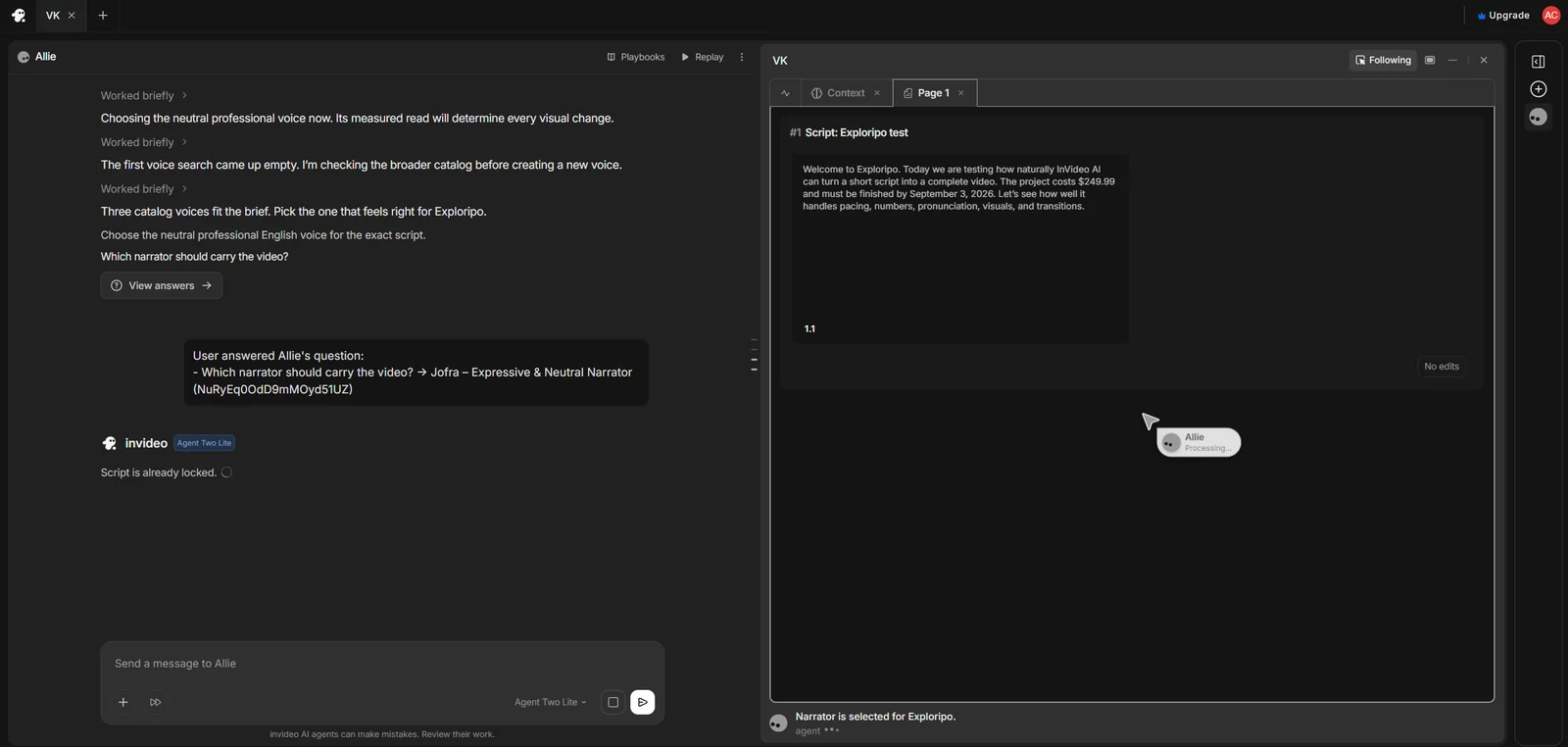The height and width of the screenshot is (747, 1568).
Task: Open the chat header more options menu
Action: click(742, 57)
